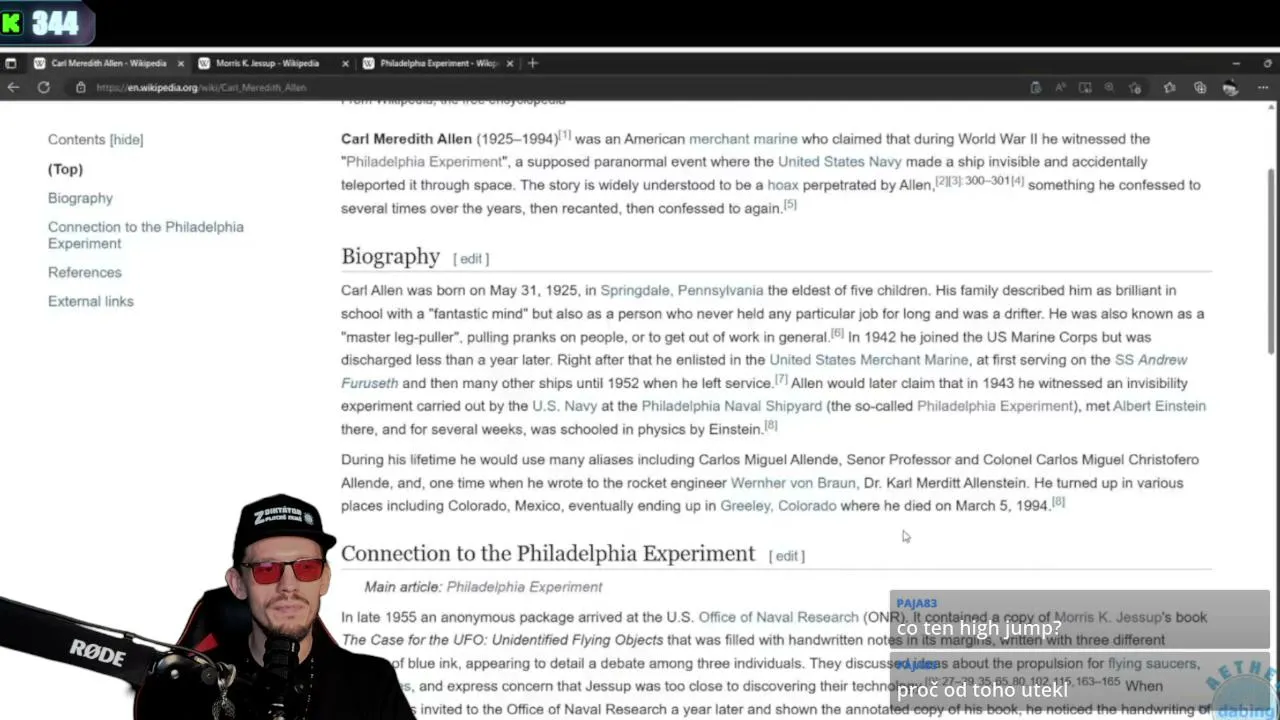Click the immersive reader icon in the address bar
The image size is (1280, 720).
click(x=1085, y=88)
